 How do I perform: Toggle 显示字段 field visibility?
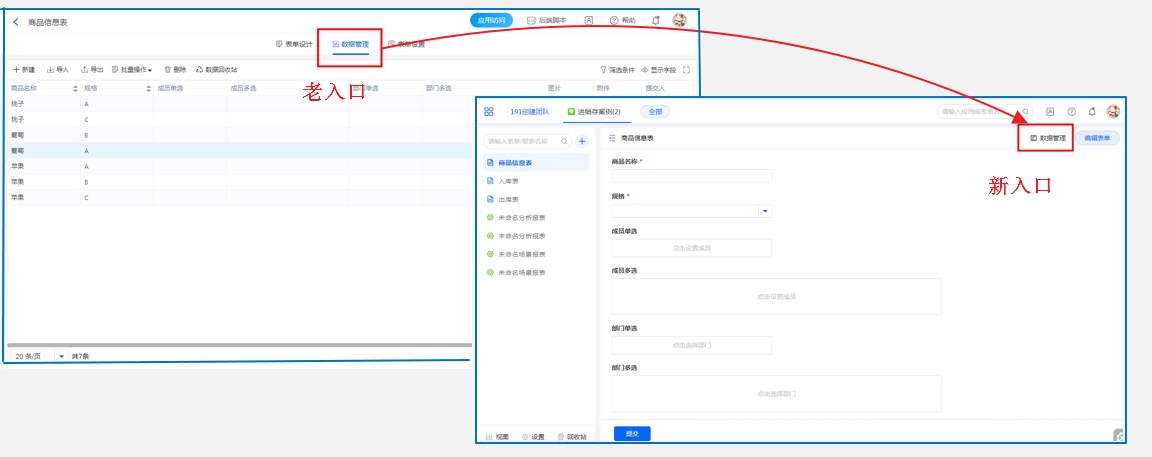click(658, 70)
